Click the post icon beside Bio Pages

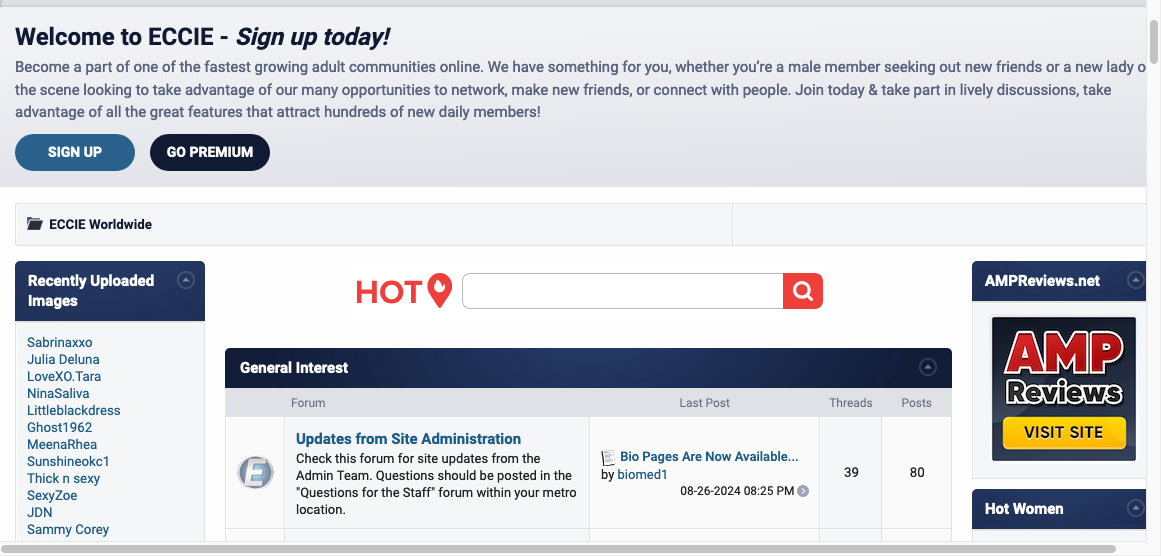click(608, 457)
